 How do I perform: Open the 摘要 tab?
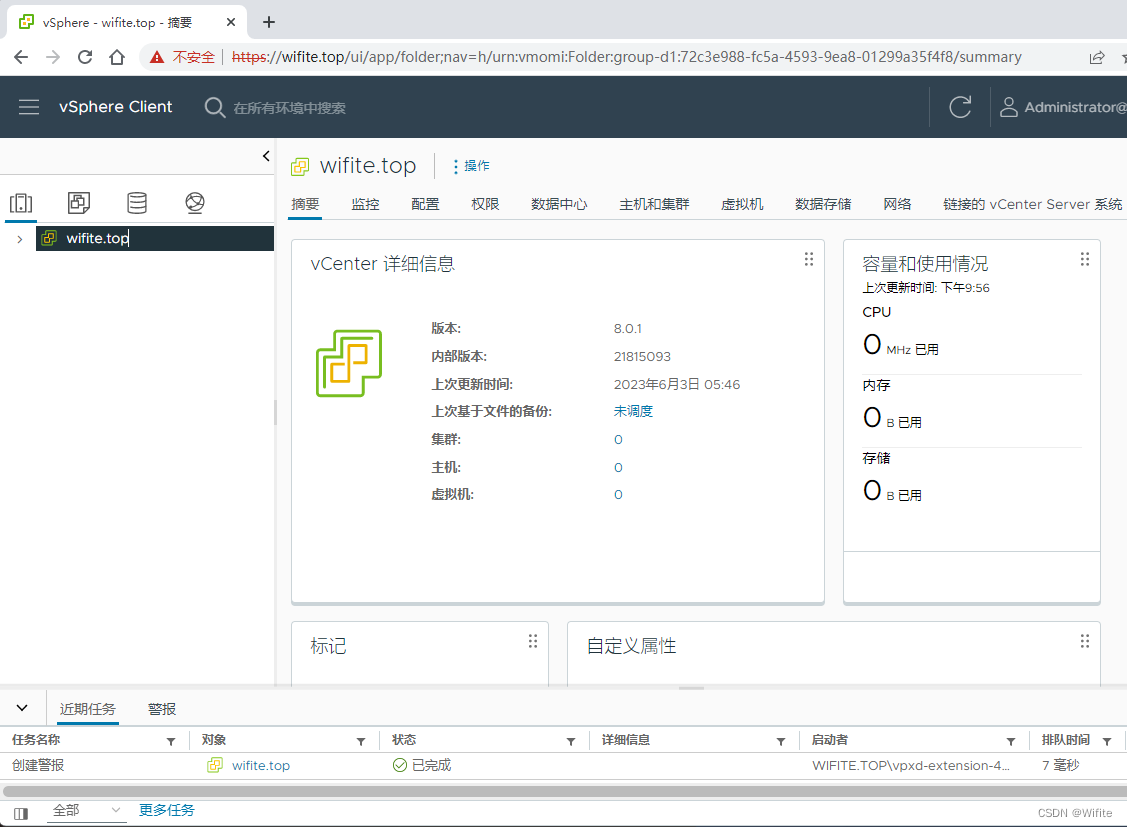(305, 204)
